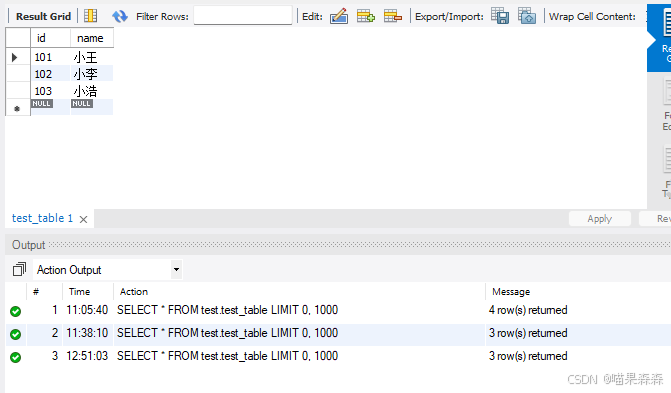Select the id column header
This screenshot has width=671, height=393.
50,38
